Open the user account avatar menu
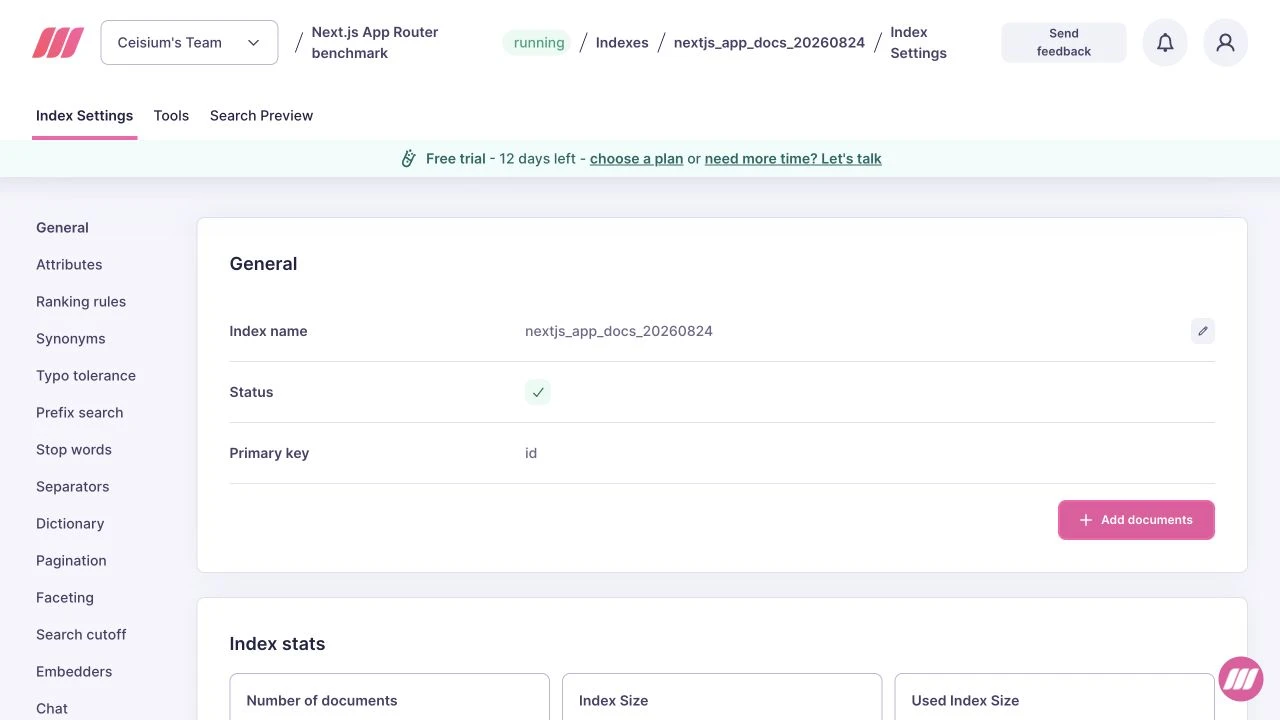The height and width of the screenshot is (720, 1280). (x=1226, y=43)
